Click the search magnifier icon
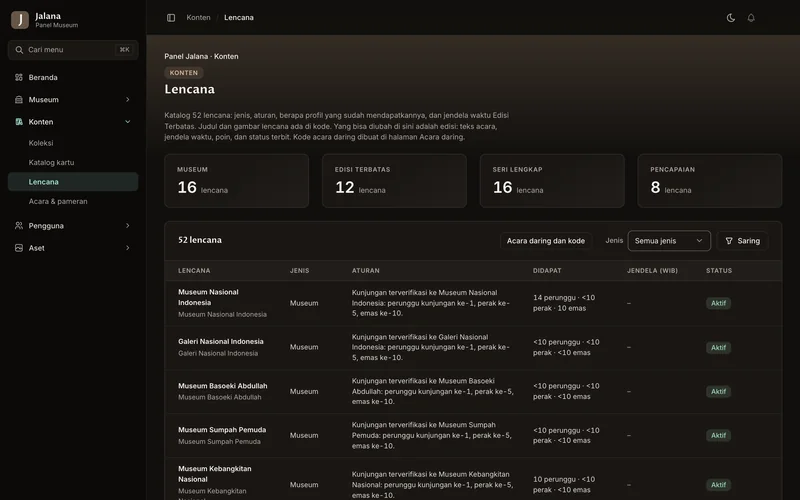Image resolution: width=800 pixels, height=500 pixels. [x=19, y=50]
